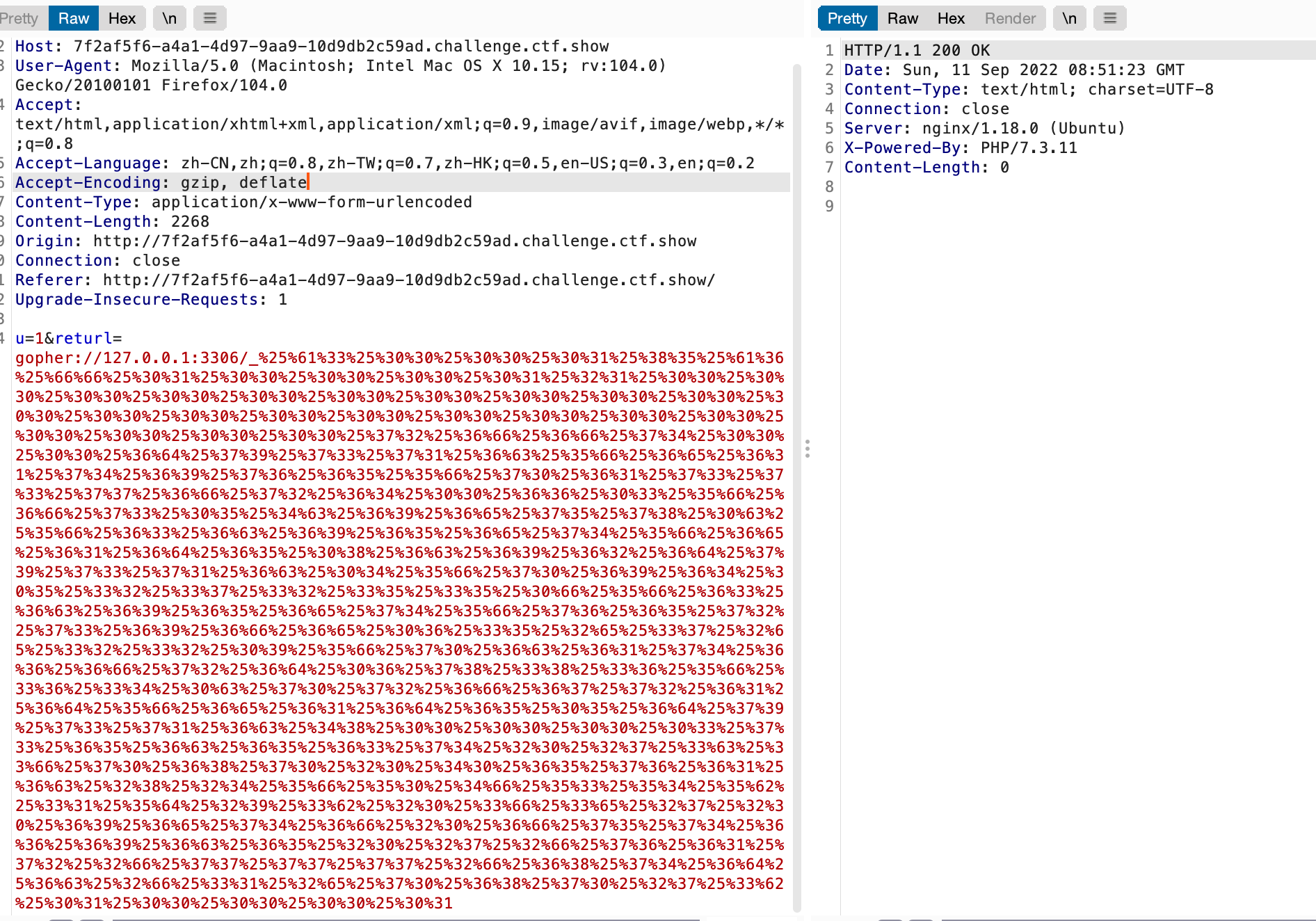Click the Origin header line
The height and width of the screenshot is (921, 1316).
click(356, 241)
